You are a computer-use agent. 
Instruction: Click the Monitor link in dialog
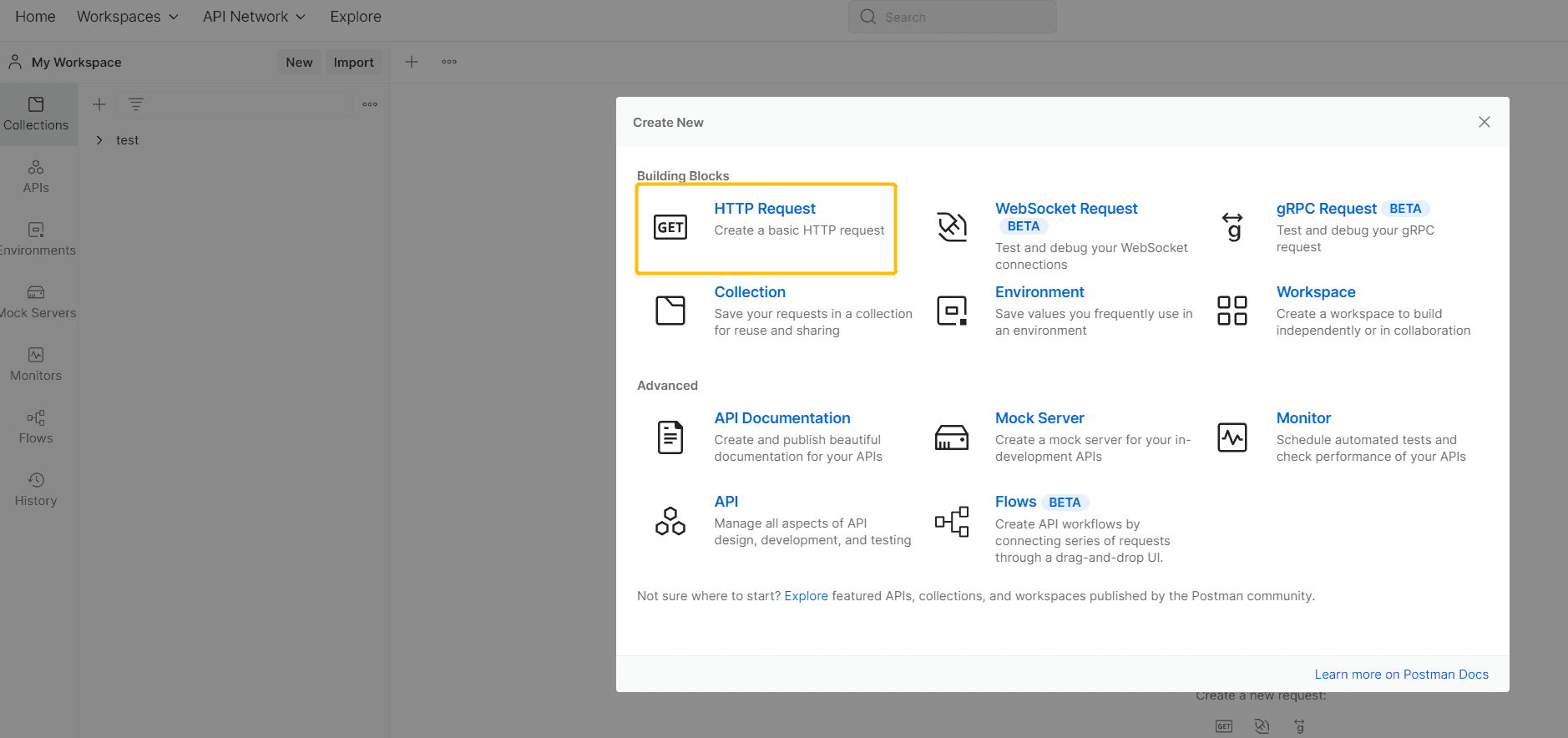[x=1303, y=418]
